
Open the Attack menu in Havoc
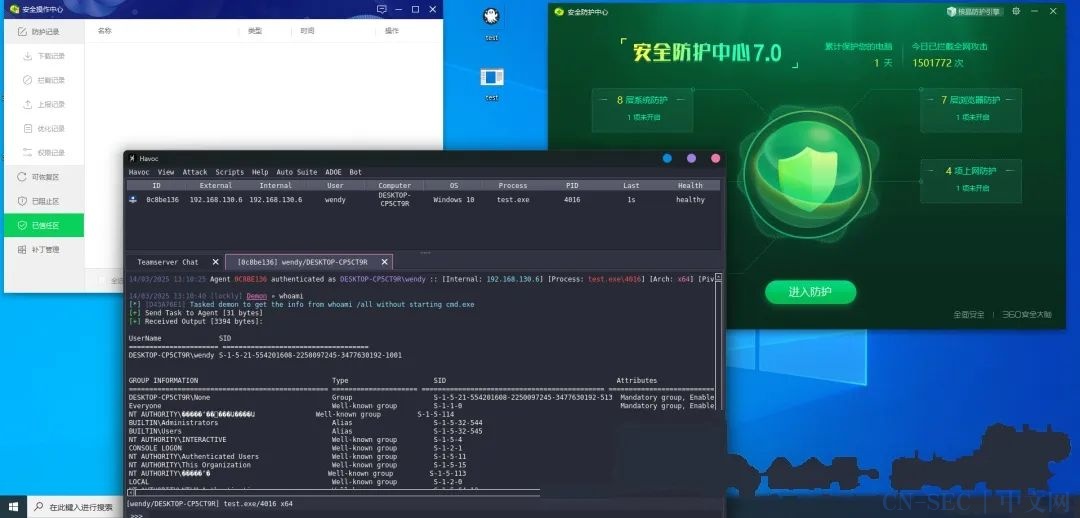(195, 172)
